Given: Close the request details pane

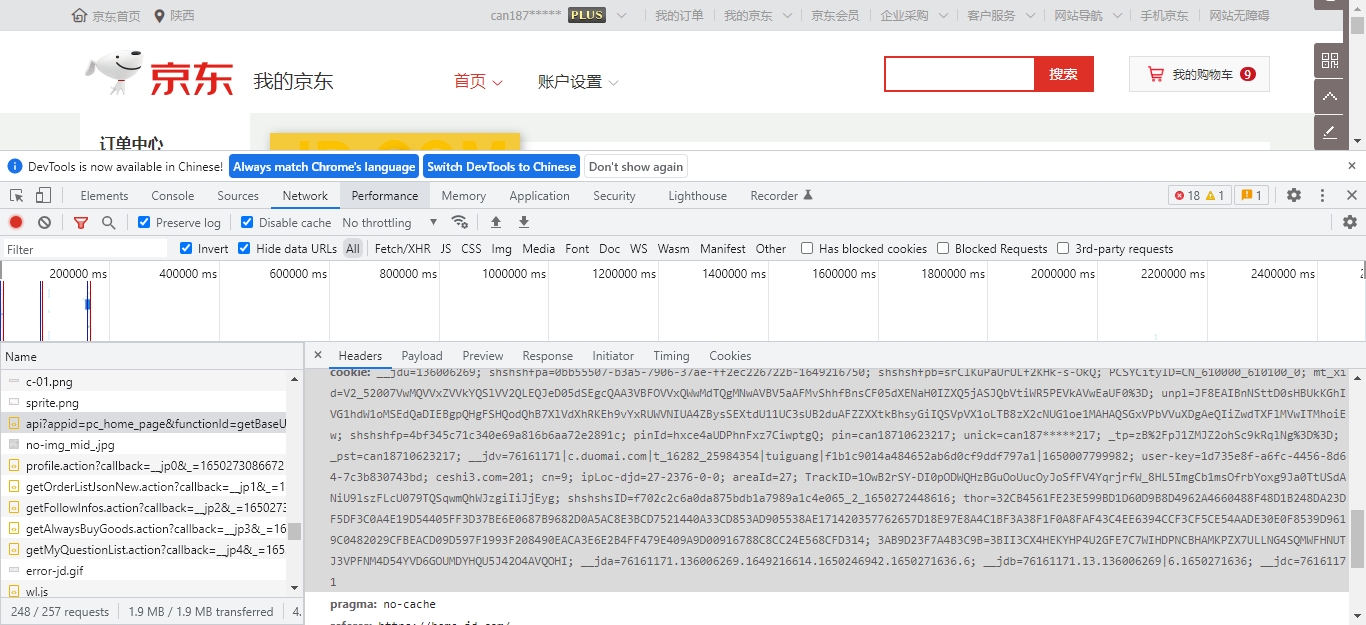Looking at the screenshot, I should 318,355.
